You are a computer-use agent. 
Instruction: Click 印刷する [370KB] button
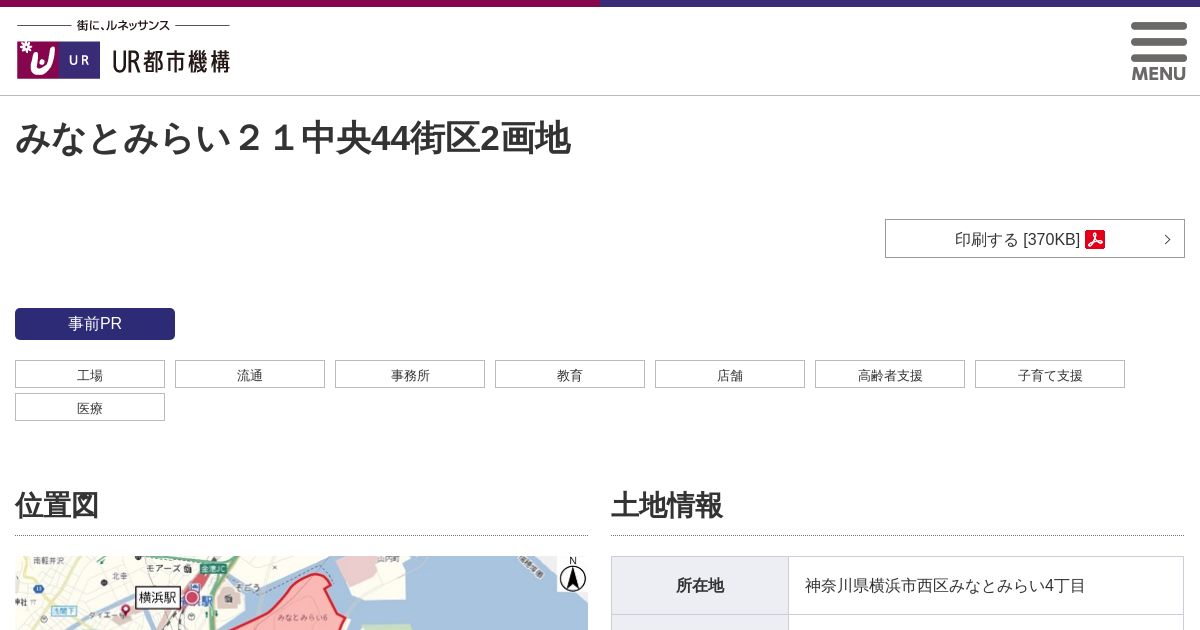coord(1035,239)
